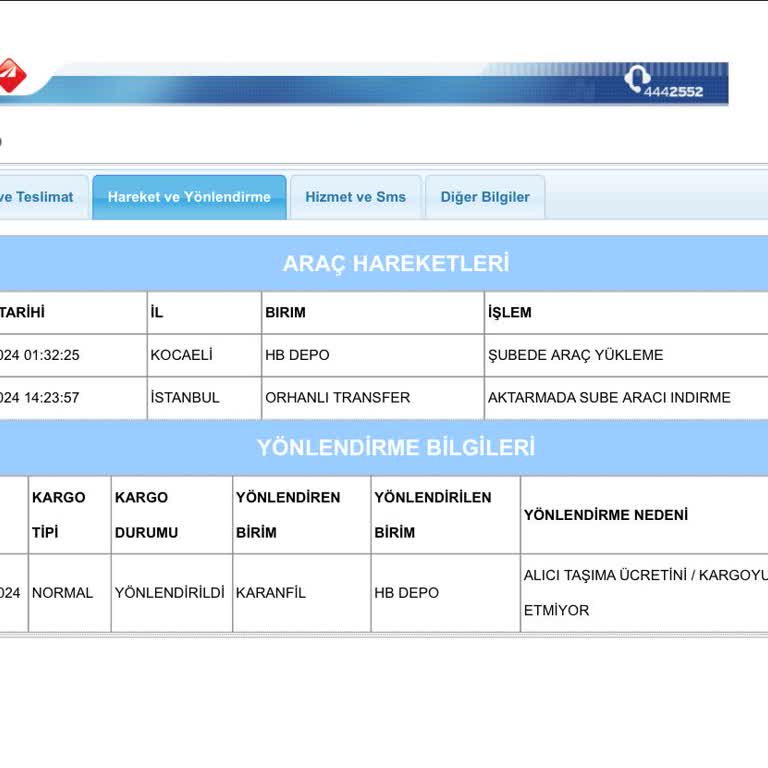Screen dimensions: 768x768
Task: Click the red cargo company logo
Action: point(12,75)
